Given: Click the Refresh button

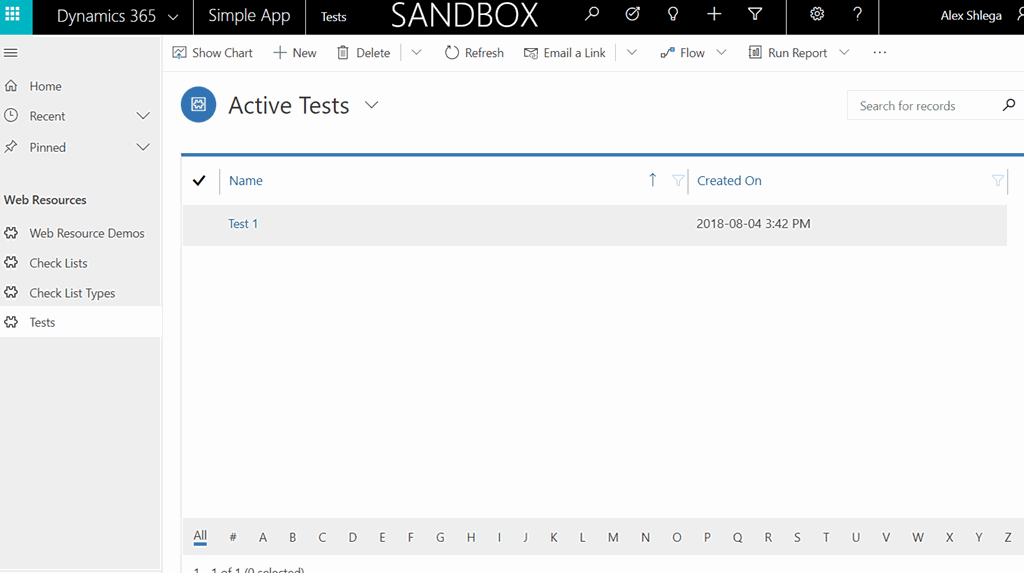Looking at the screenshot, I should 474,53.
